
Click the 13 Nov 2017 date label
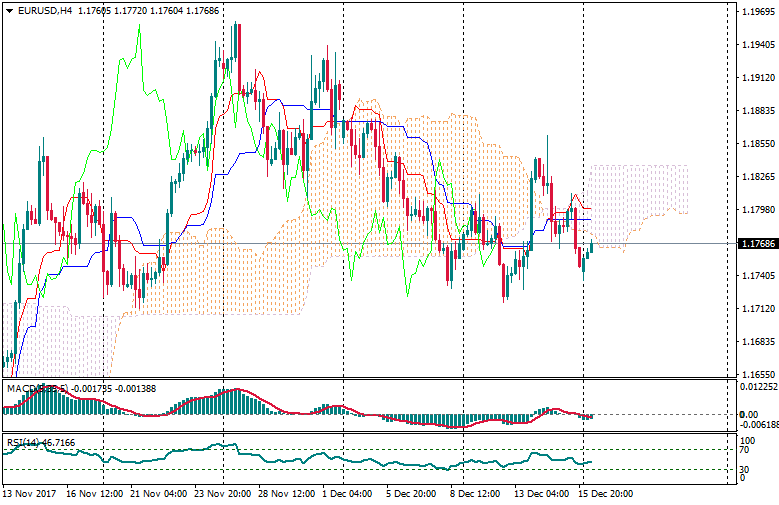point(28,494)
